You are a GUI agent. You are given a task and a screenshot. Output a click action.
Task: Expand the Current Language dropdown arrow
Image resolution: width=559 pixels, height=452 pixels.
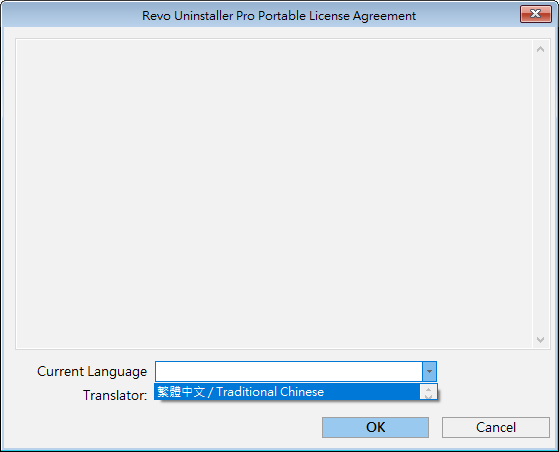(x=429, y=371)
